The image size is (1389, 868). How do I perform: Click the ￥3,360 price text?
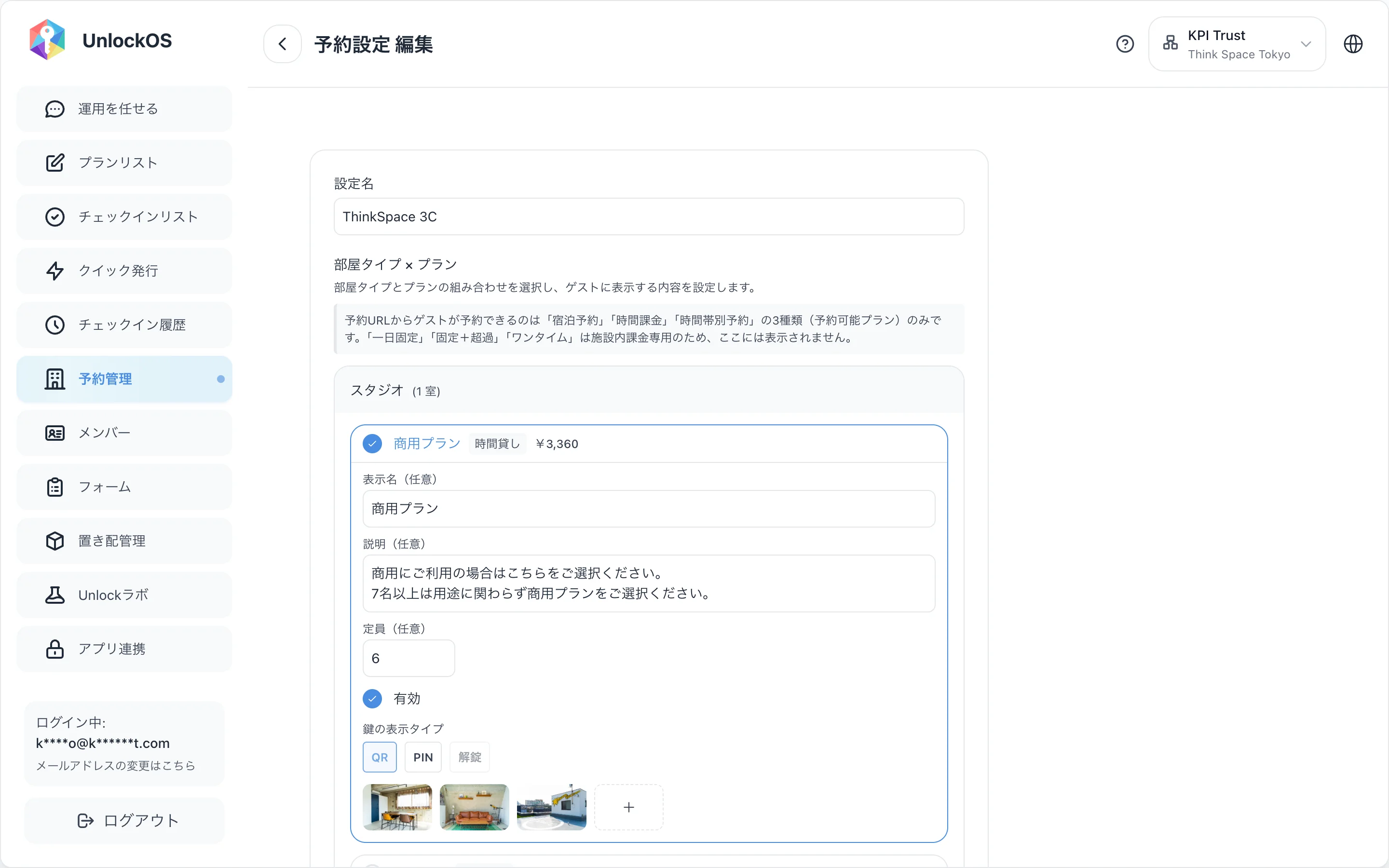557,444
